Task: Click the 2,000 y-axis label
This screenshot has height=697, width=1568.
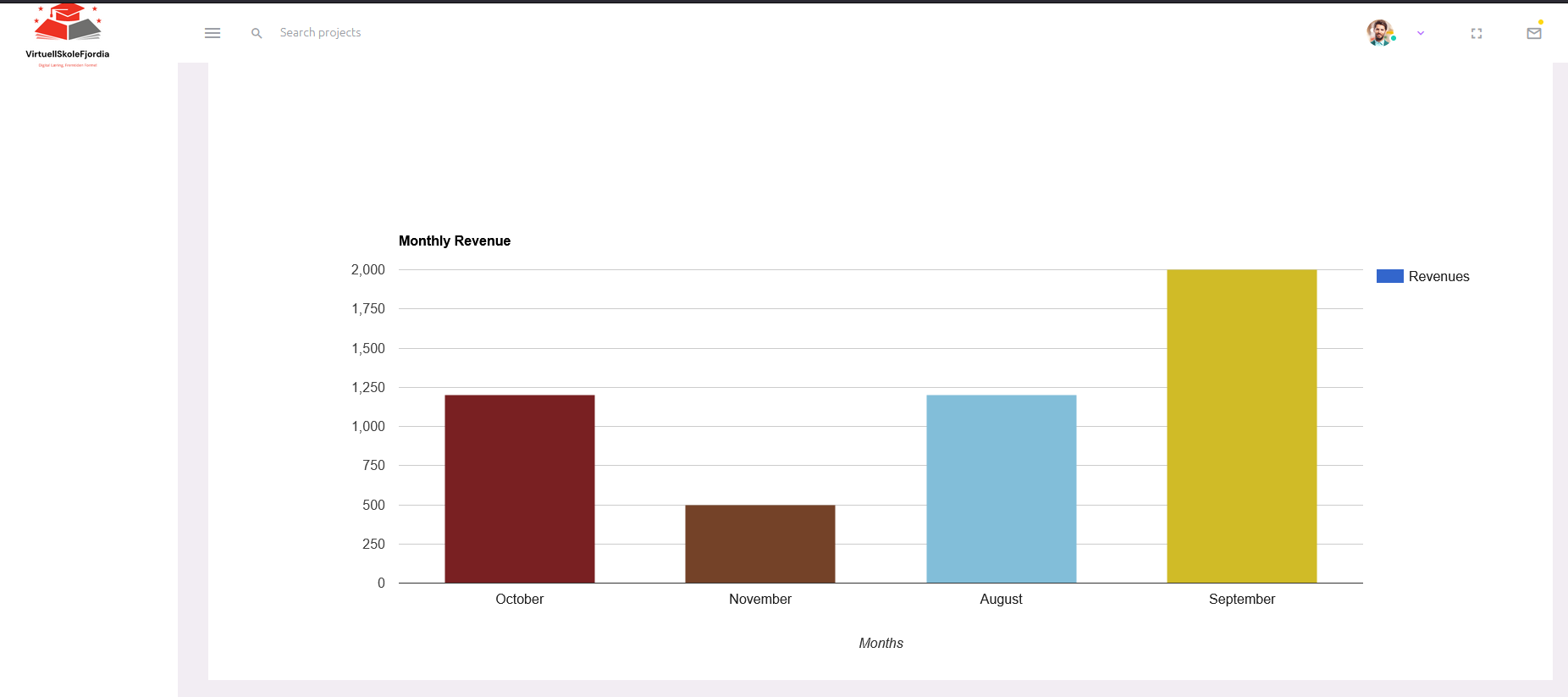Action: tap(368, 269)
